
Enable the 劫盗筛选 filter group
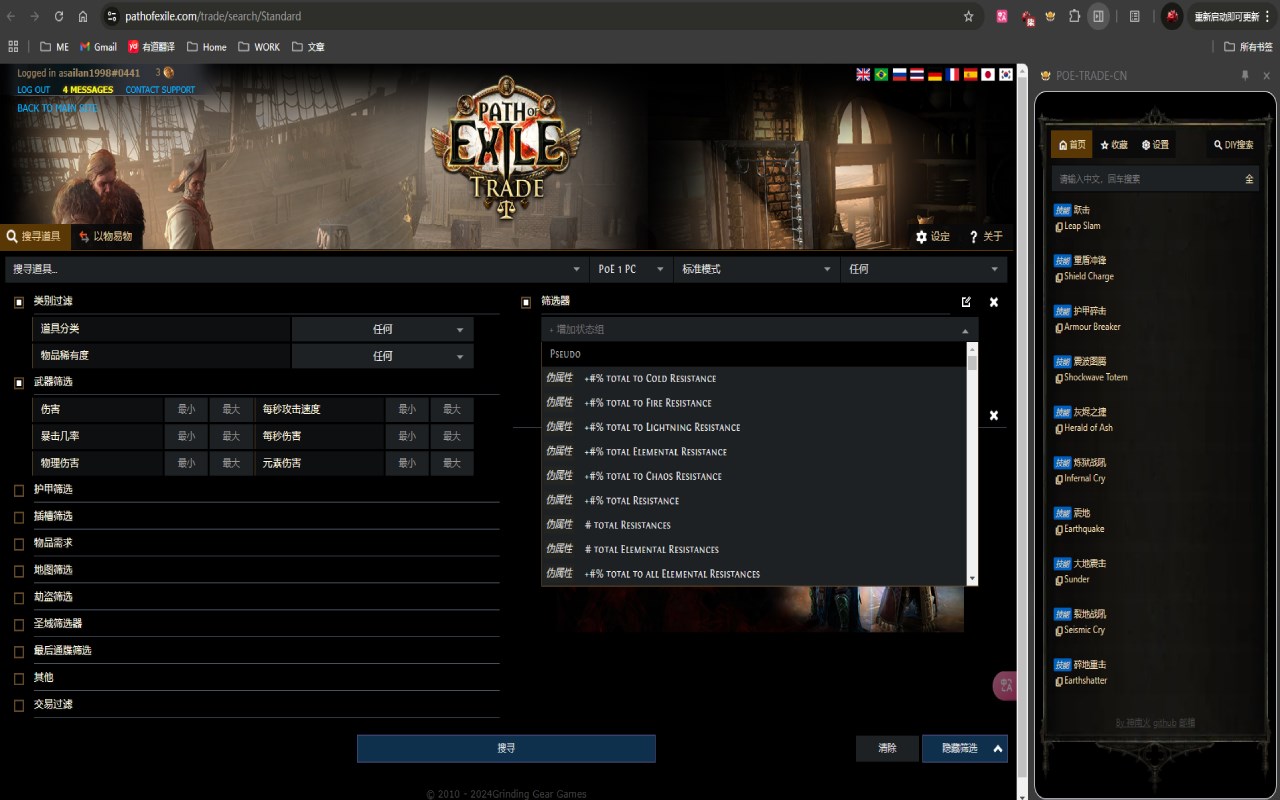(19, 598)
